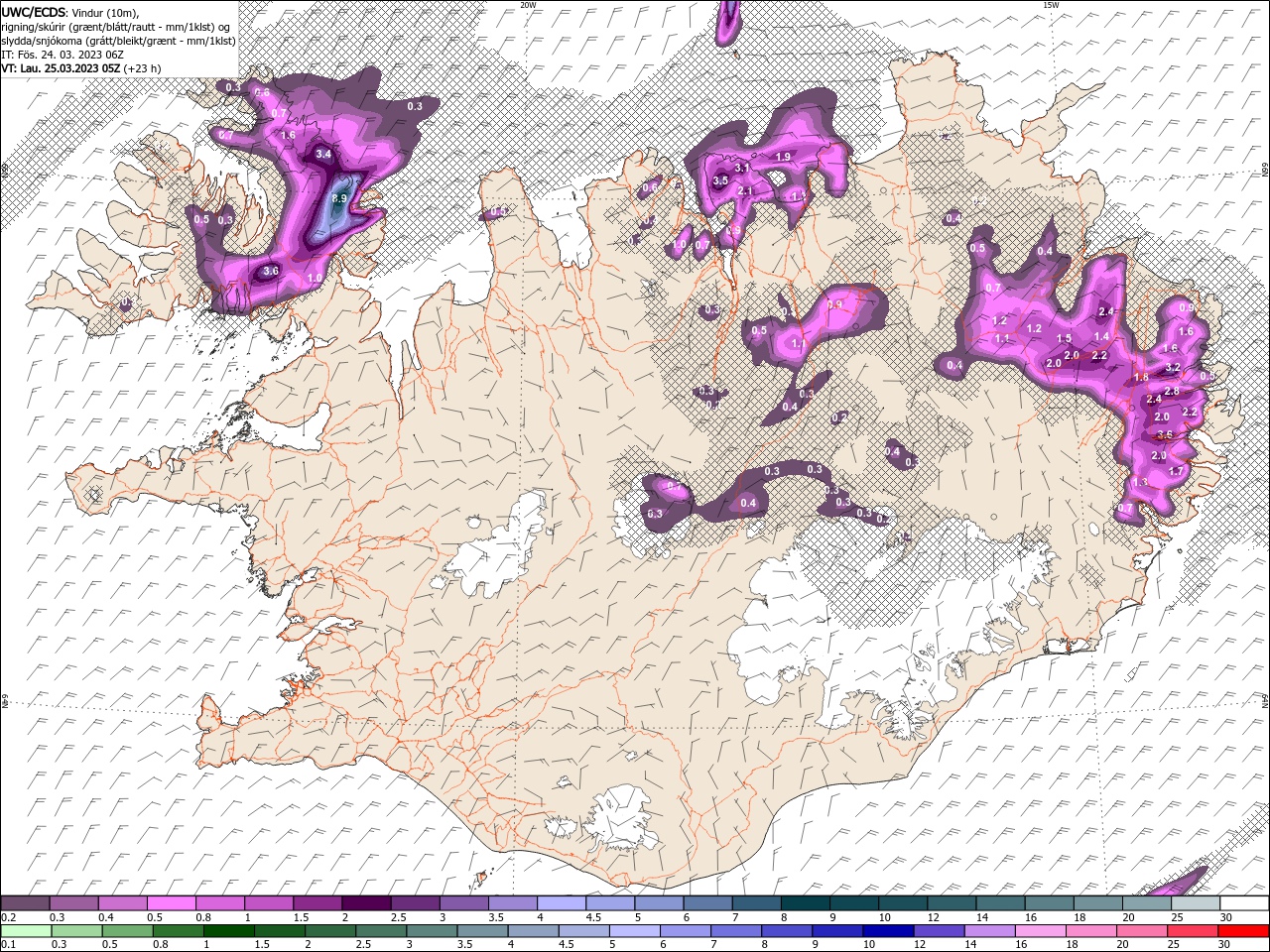Pick upper legend swatch between 4 and 4.5

[562, 903]
